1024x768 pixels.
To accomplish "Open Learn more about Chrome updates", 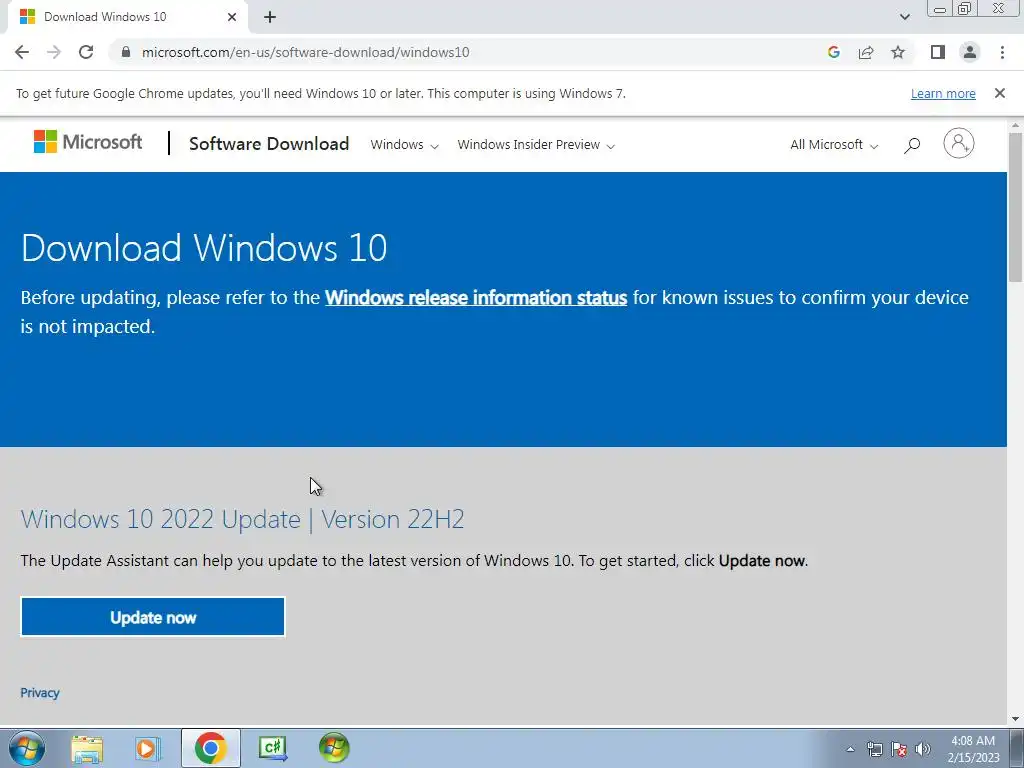I will tap(943, 93).
